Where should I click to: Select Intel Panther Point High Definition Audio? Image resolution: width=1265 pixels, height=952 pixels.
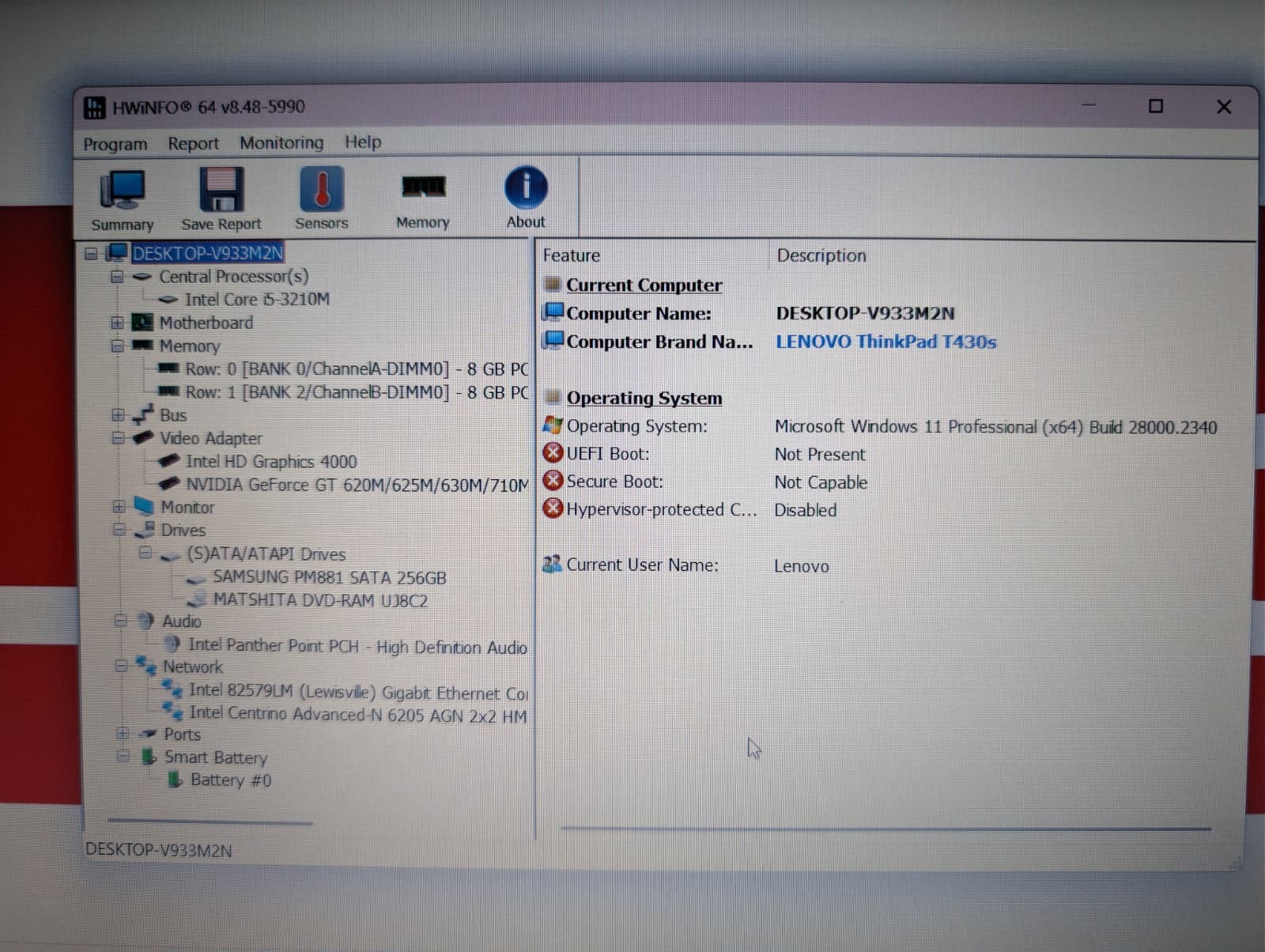[357, 647]
